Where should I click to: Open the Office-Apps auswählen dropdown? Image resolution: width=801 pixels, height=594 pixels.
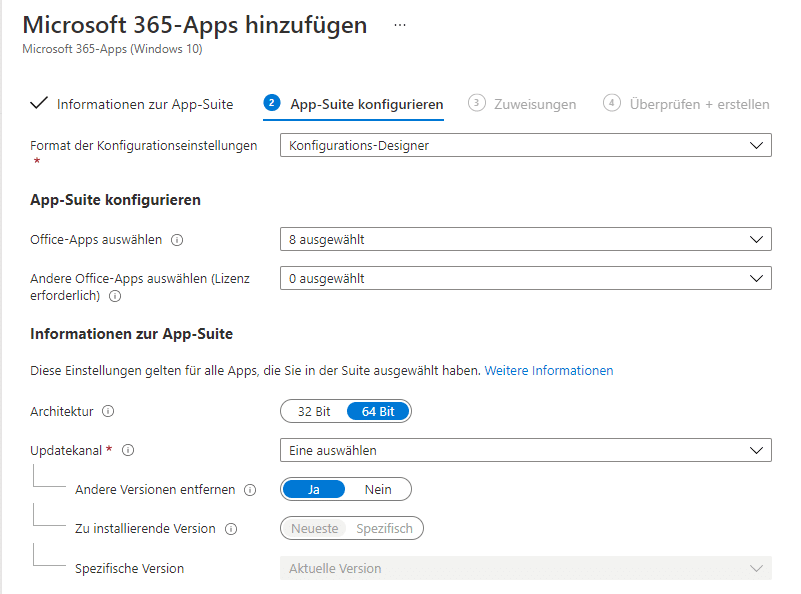[x=526, y=240]
